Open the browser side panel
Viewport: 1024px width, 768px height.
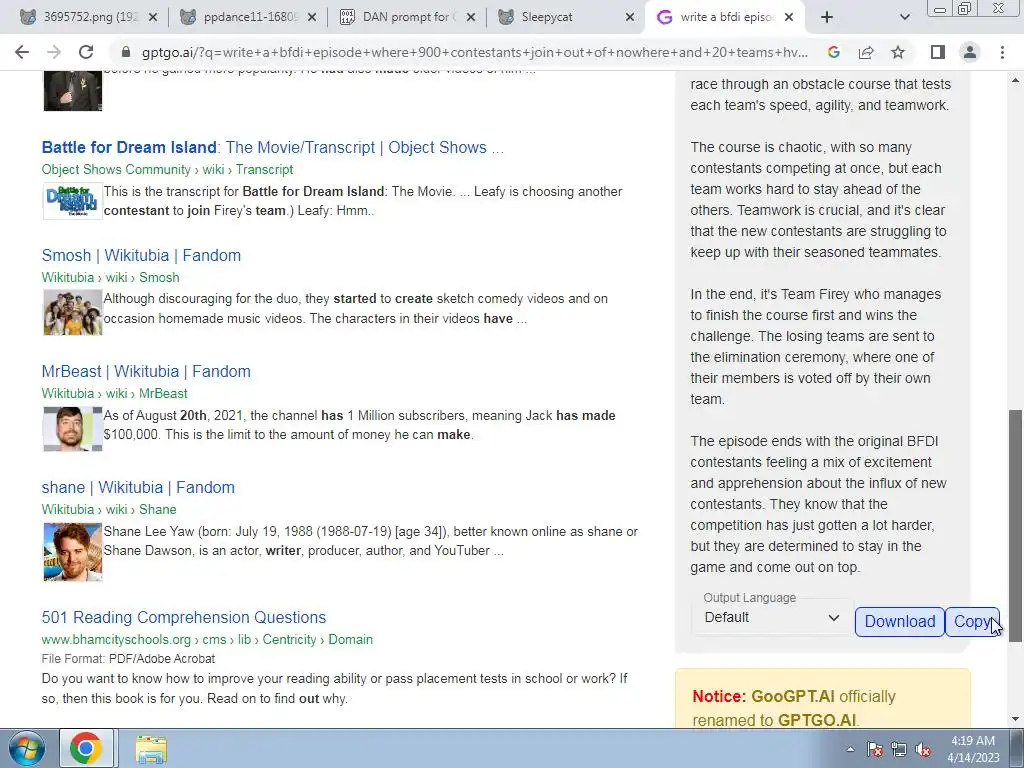click(938, 52)
